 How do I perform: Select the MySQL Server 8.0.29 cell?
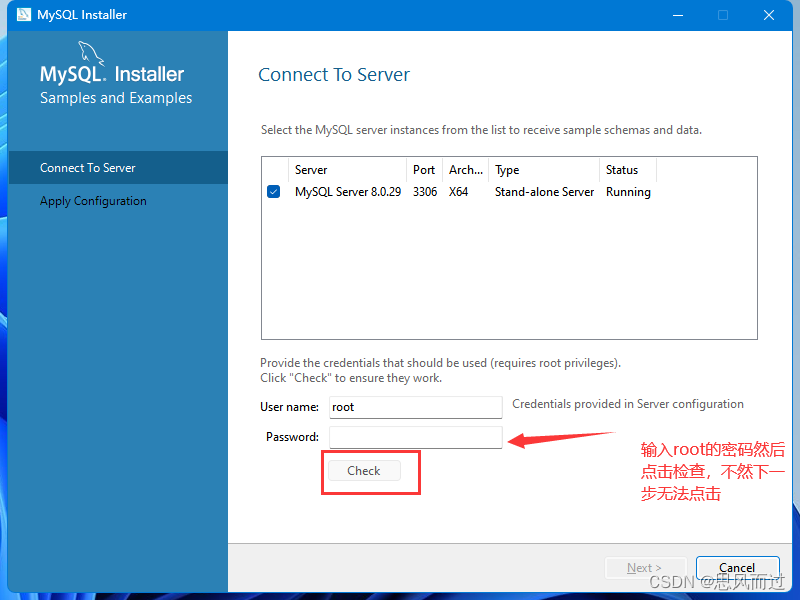tap(348, 192)
